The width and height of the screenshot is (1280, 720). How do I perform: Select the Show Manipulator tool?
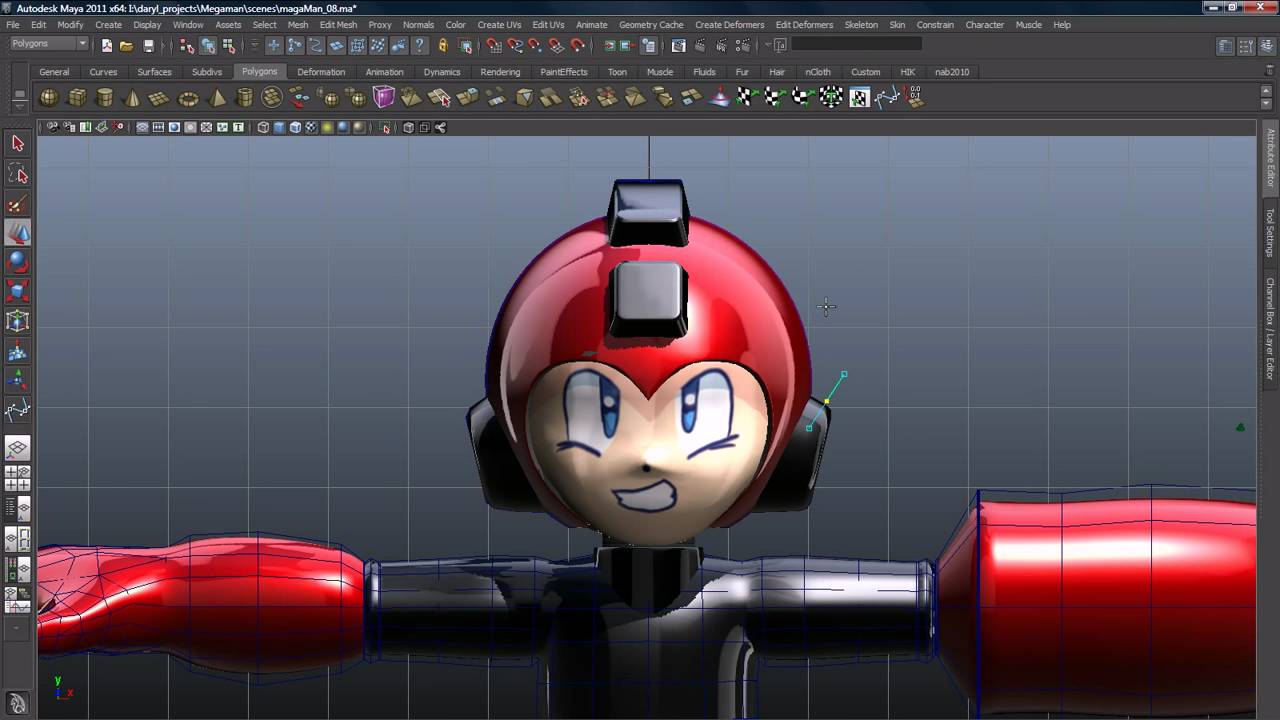[x=17, y=380]
